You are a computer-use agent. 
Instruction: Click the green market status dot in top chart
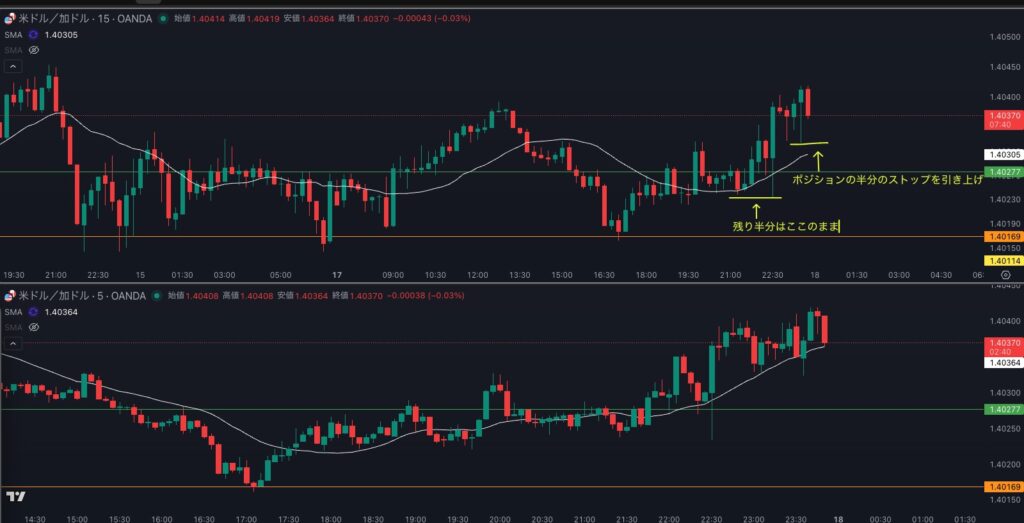164,18
